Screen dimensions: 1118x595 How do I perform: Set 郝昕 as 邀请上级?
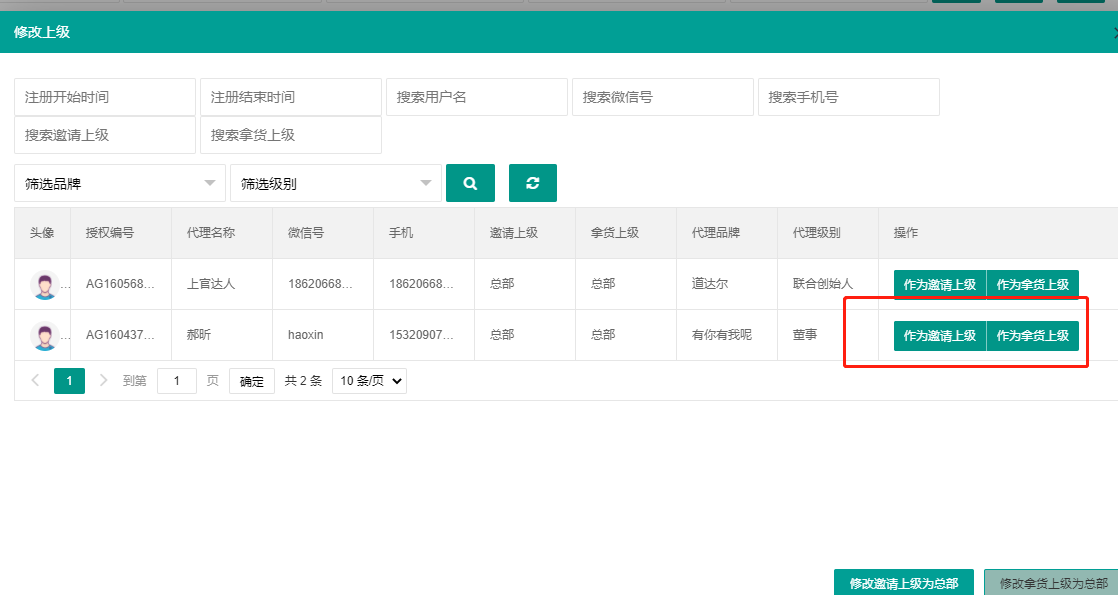pos(939,336)
